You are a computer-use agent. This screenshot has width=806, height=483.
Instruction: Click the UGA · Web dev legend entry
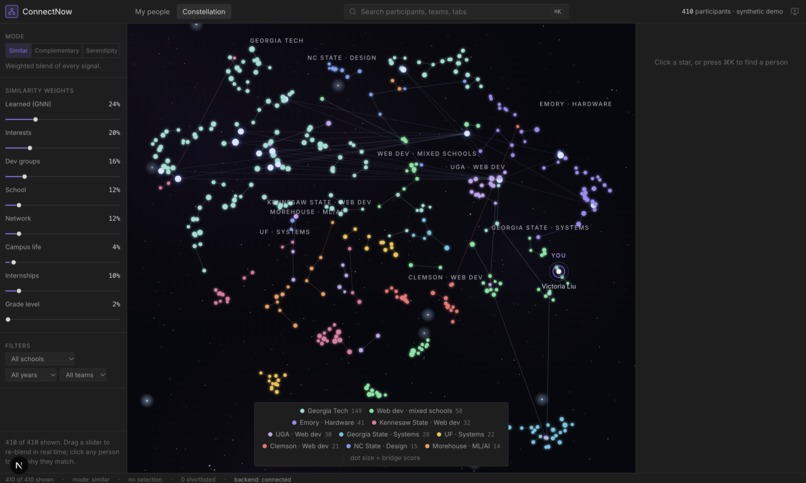(x=299, y=434)
